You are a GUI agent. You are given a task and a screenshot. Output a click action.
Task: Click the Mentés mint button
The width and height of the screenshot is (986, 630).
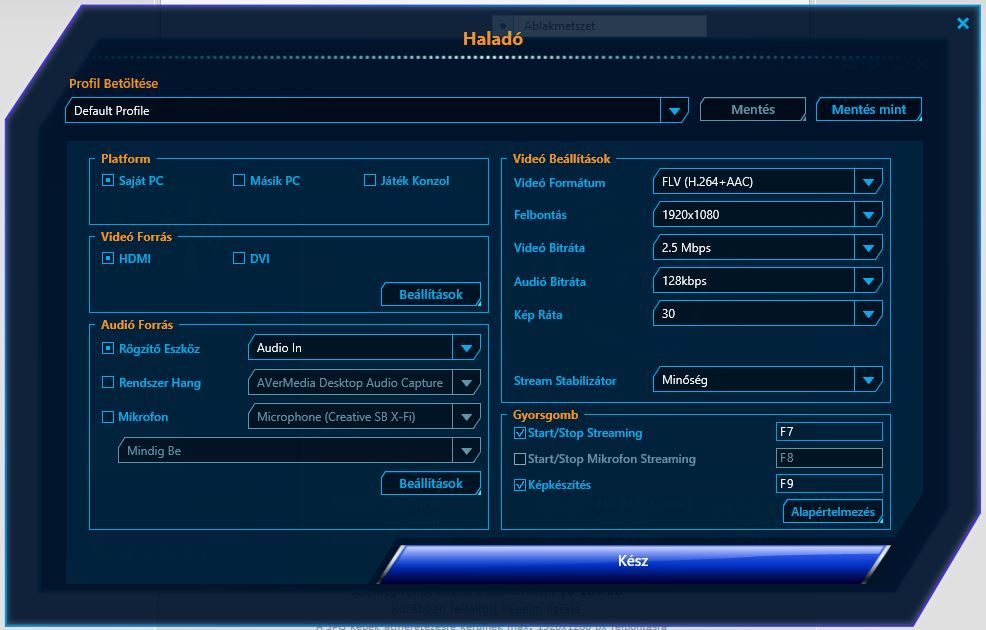[x=869, y=109]
